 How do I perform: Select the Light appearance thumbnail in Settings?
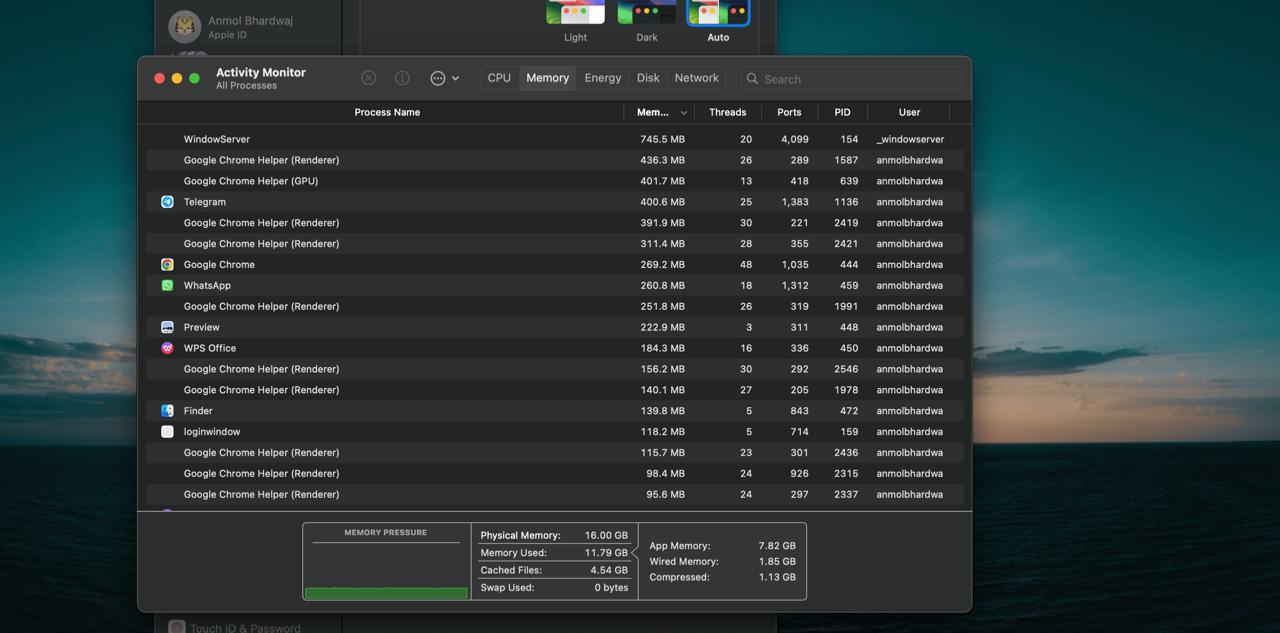(x=575, y=13)
